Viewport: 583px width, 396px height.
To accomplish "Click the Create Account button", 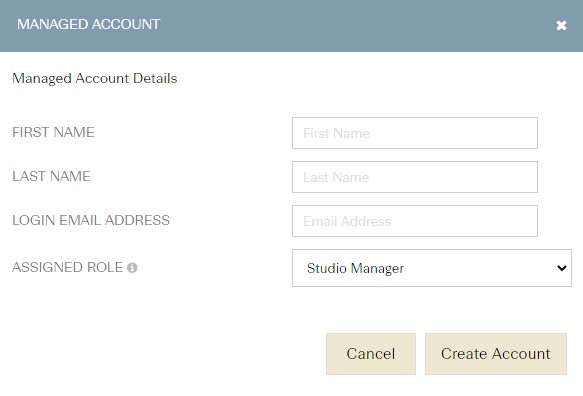I will pos(496,354).
